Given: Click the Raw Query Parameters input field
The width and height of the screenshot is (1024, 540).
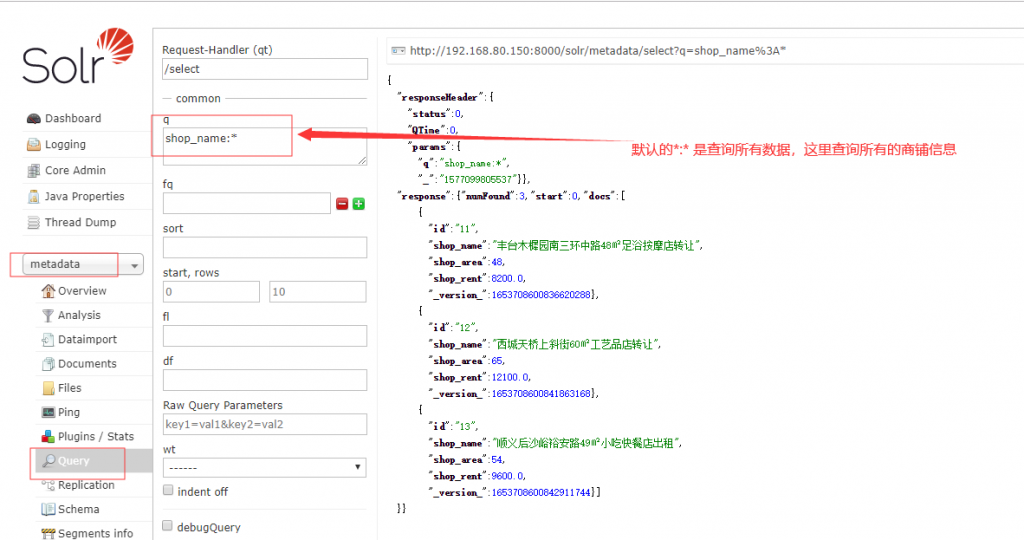Looking at the screenshot, I should click(264, 424).
